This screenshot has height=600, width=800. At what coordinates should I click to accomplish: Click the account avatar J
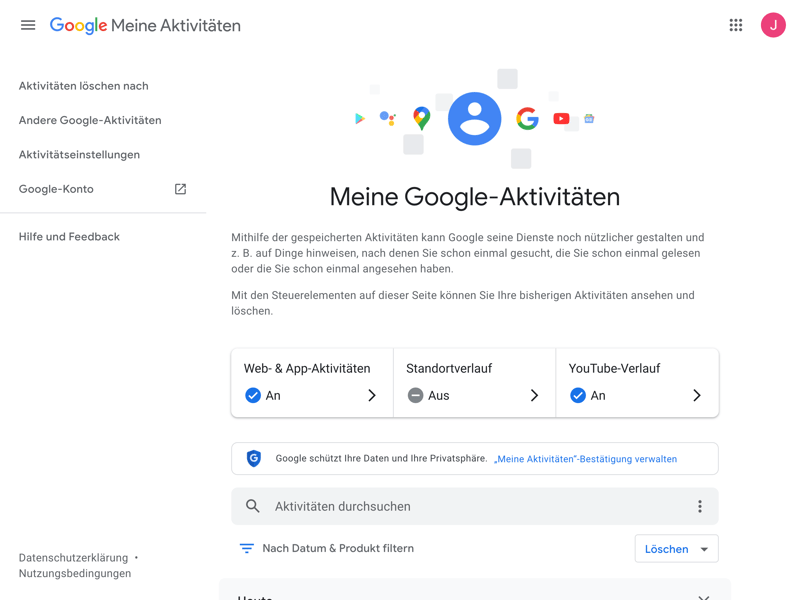tap(773, 25)
